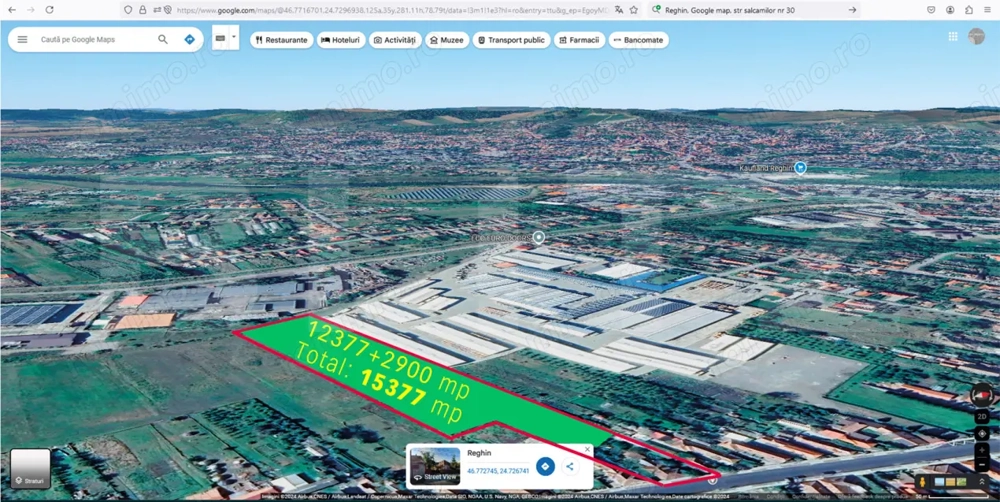The width and height of the screenshot is (1000, 502).
Task: Select the Street View pegman
Action: click(922, 482)
